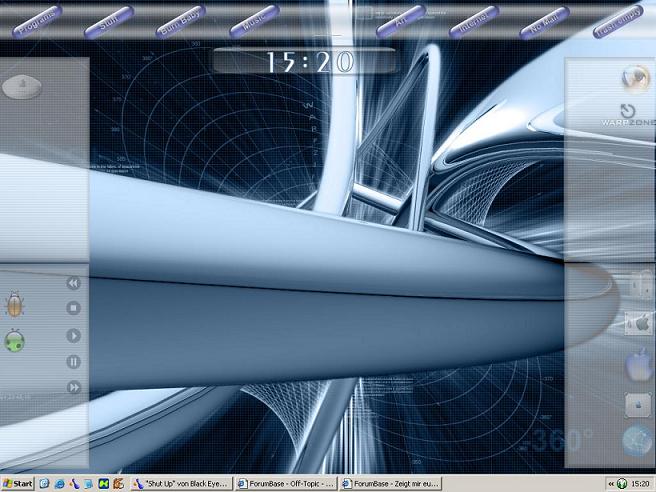Click the green tray icon near clock
Screen dimensions: 656x492
click(622, 484)
